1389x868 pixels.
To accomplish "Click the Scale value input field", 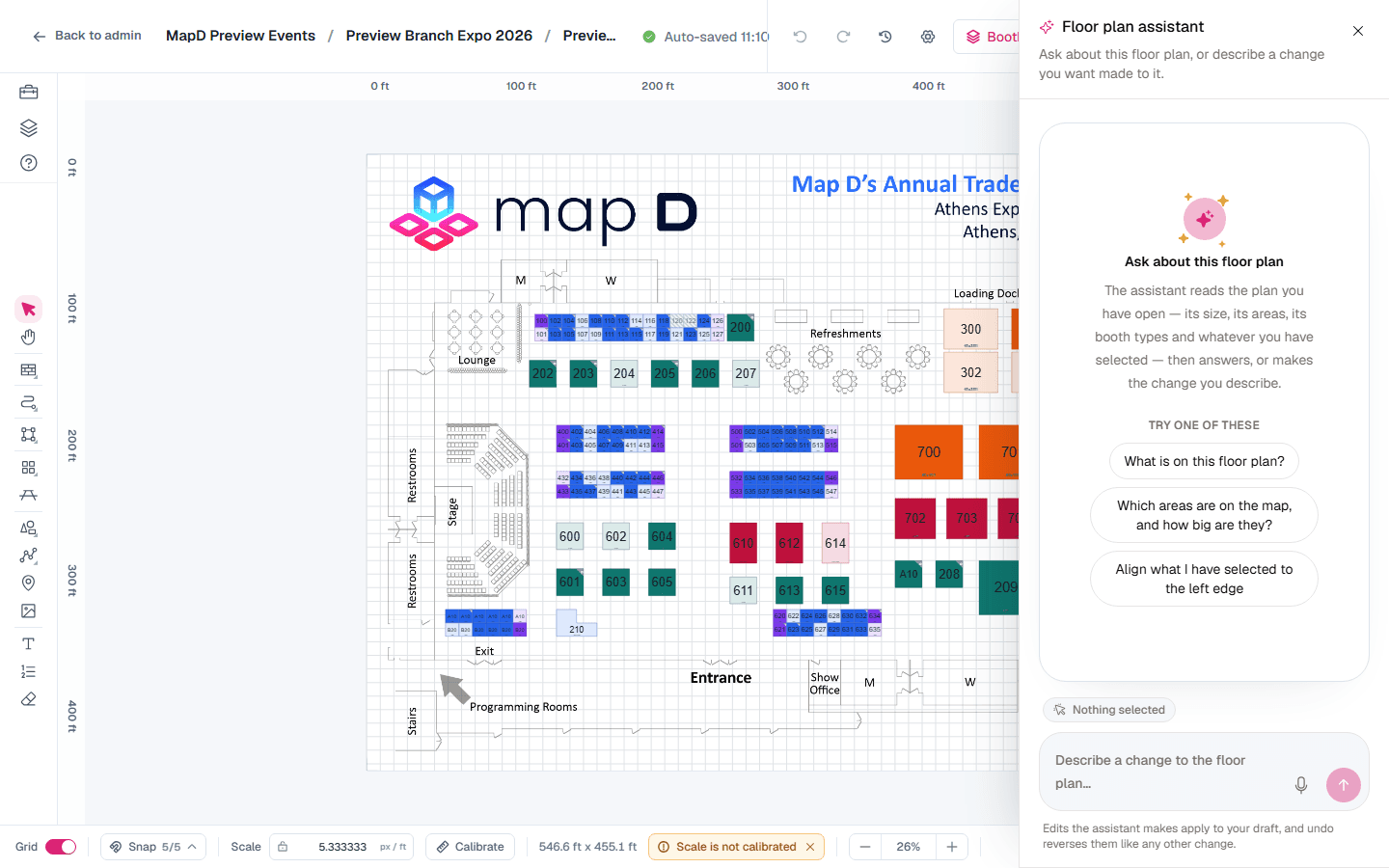I will click(x=341, y=847).
